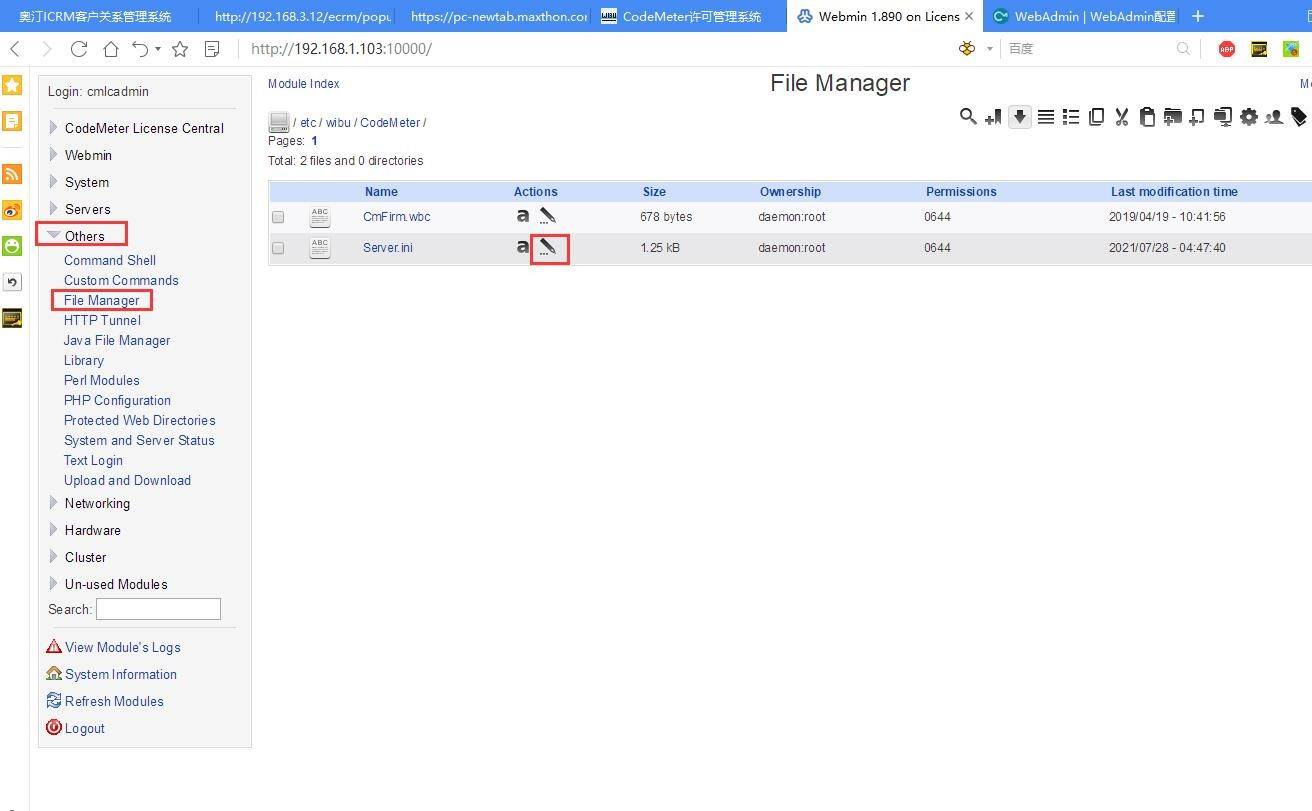
Task: Click the clipboard paste icon
Action: (1147, 117)
